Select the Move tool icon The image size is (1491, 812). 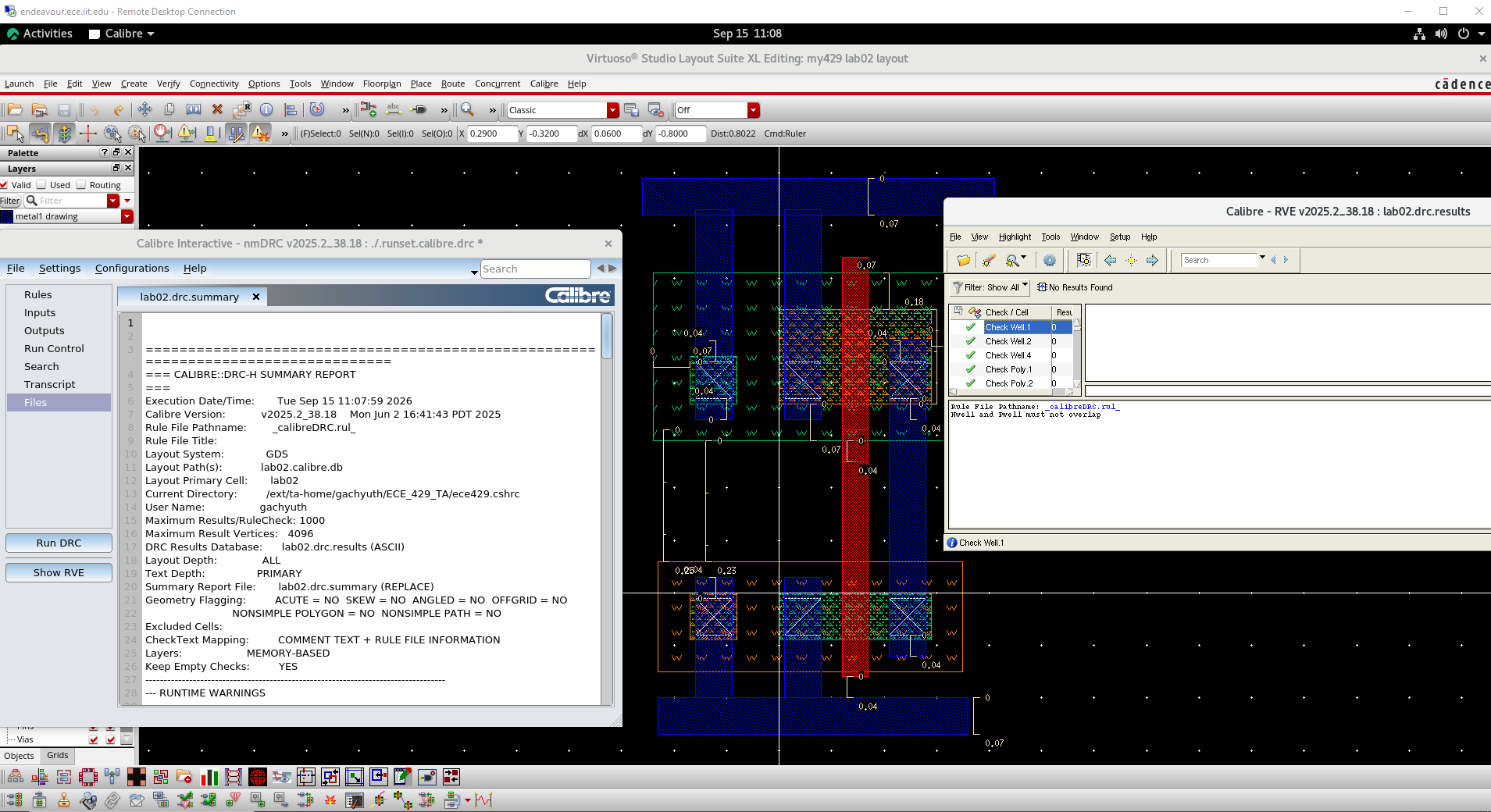(x=144, y=110)
